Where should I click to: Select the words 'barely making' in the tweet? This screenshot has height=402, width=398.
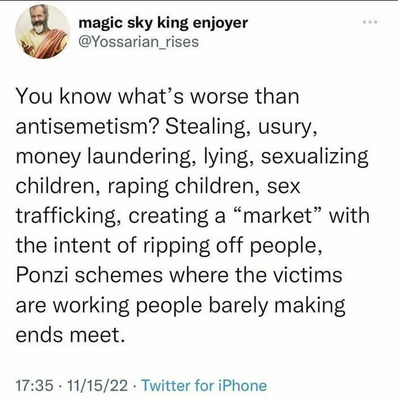[x=277, y=306]
